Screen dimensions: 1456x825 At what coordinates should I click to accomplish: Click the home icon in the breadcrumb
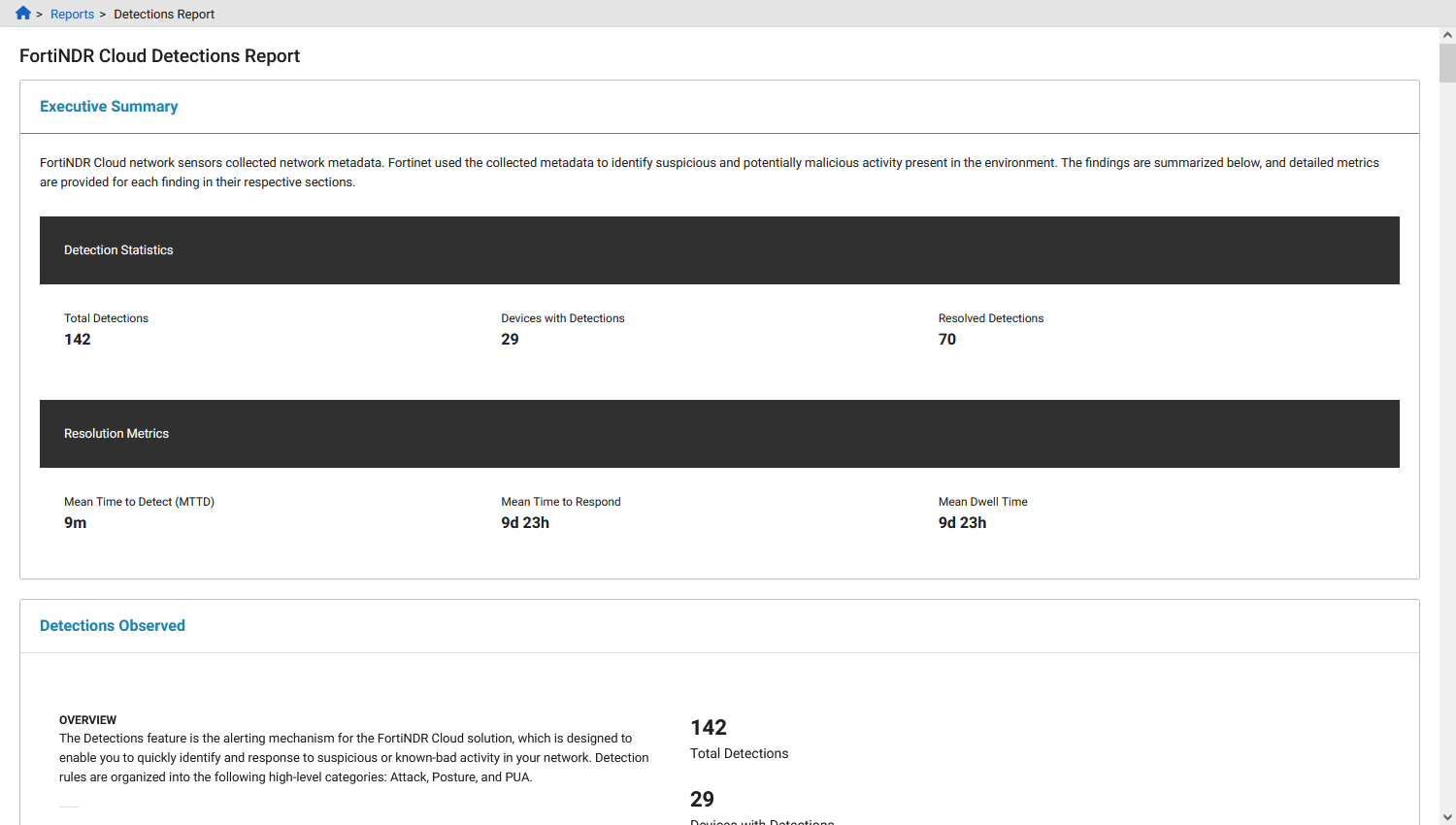tap(21, 14)
